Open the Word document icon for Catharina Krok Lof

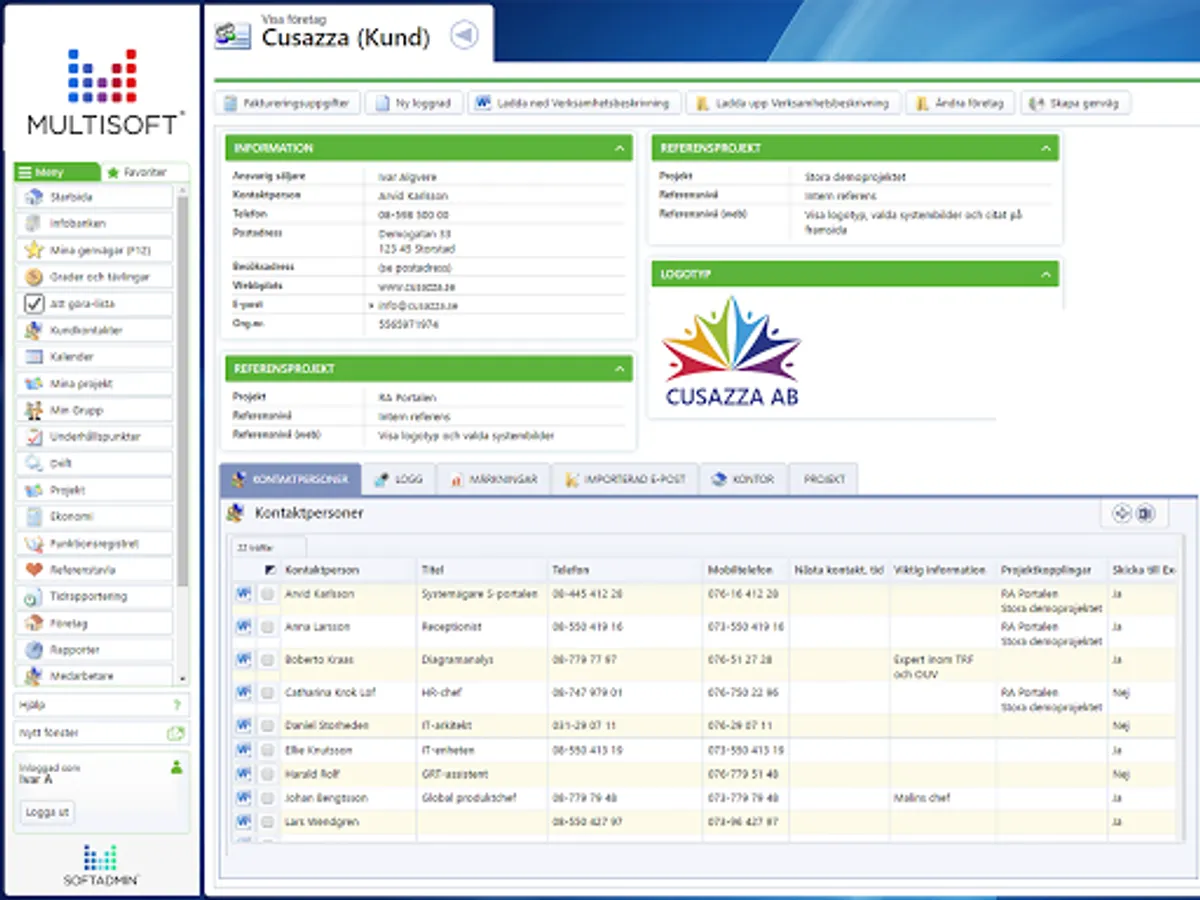tap(243, 692)
